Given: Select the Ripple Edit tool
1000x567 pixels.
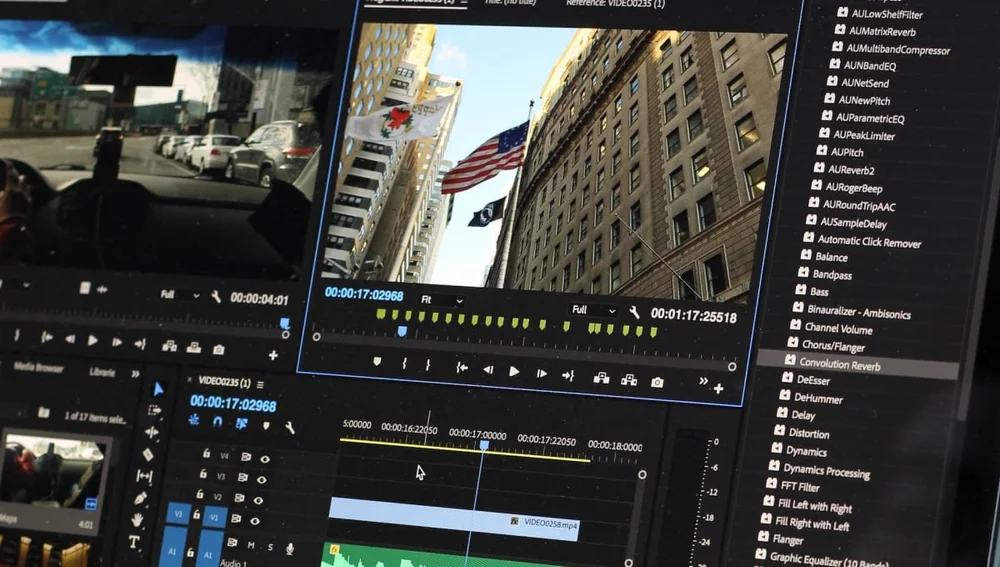Looking at the screenshot, I should pos(151,432).
